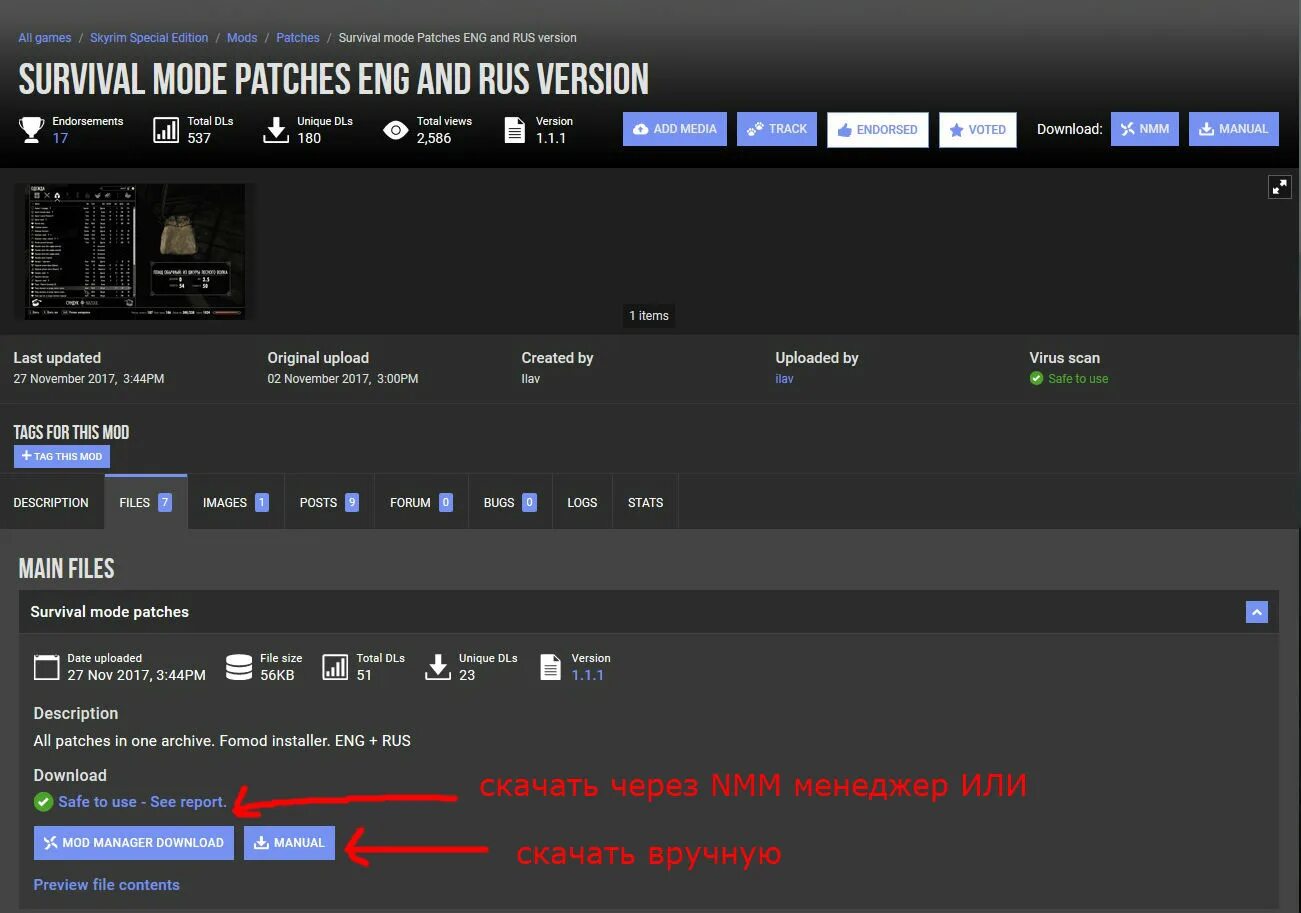The width and height of the screenshot is (1301, 913).
Task: Click the Endorsements trophy icon
Action: click(x=31, y=129)
